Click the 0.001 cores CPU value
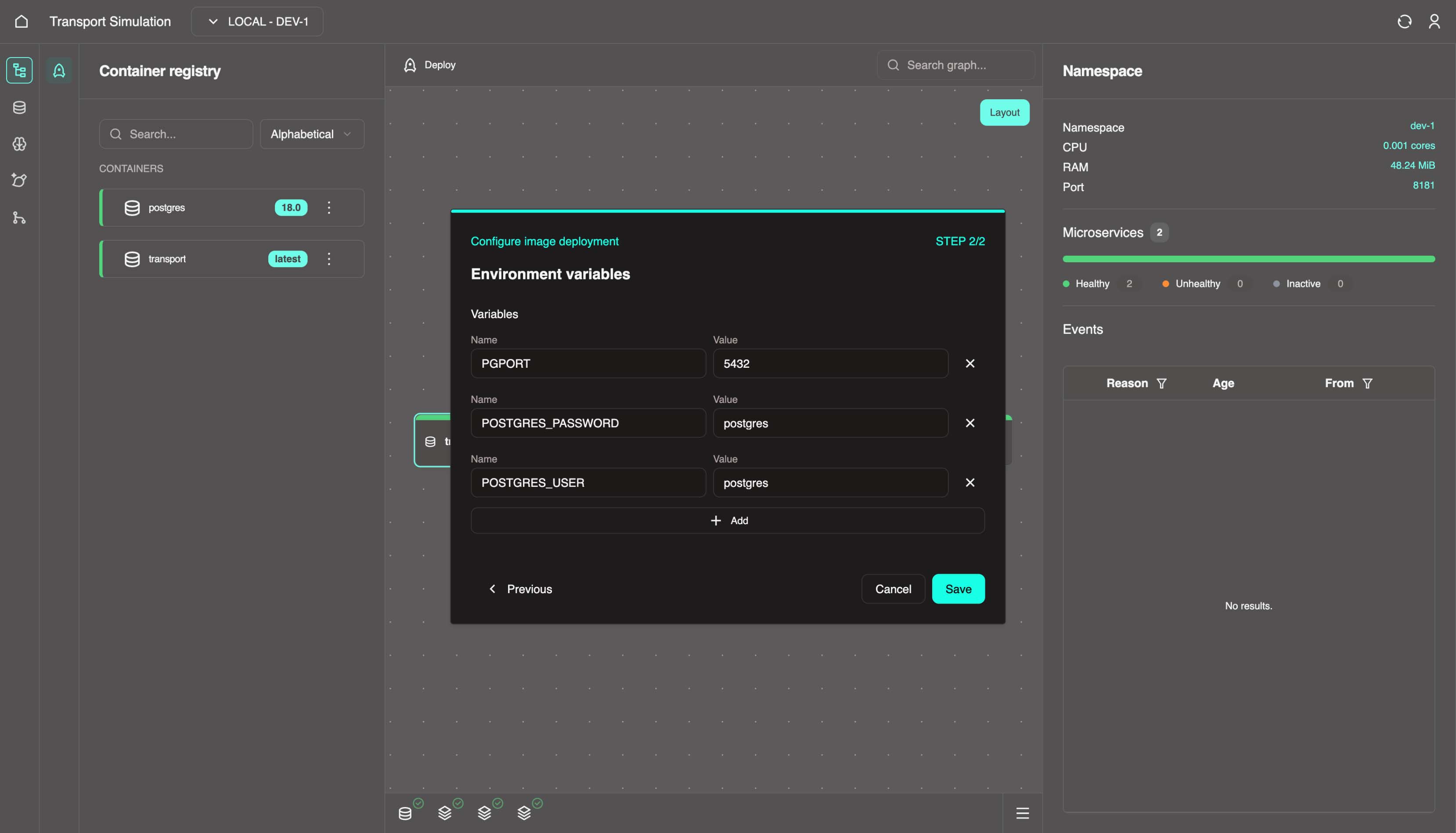The width and height of the screenshot is (1456, 833). coord(1409,146)
